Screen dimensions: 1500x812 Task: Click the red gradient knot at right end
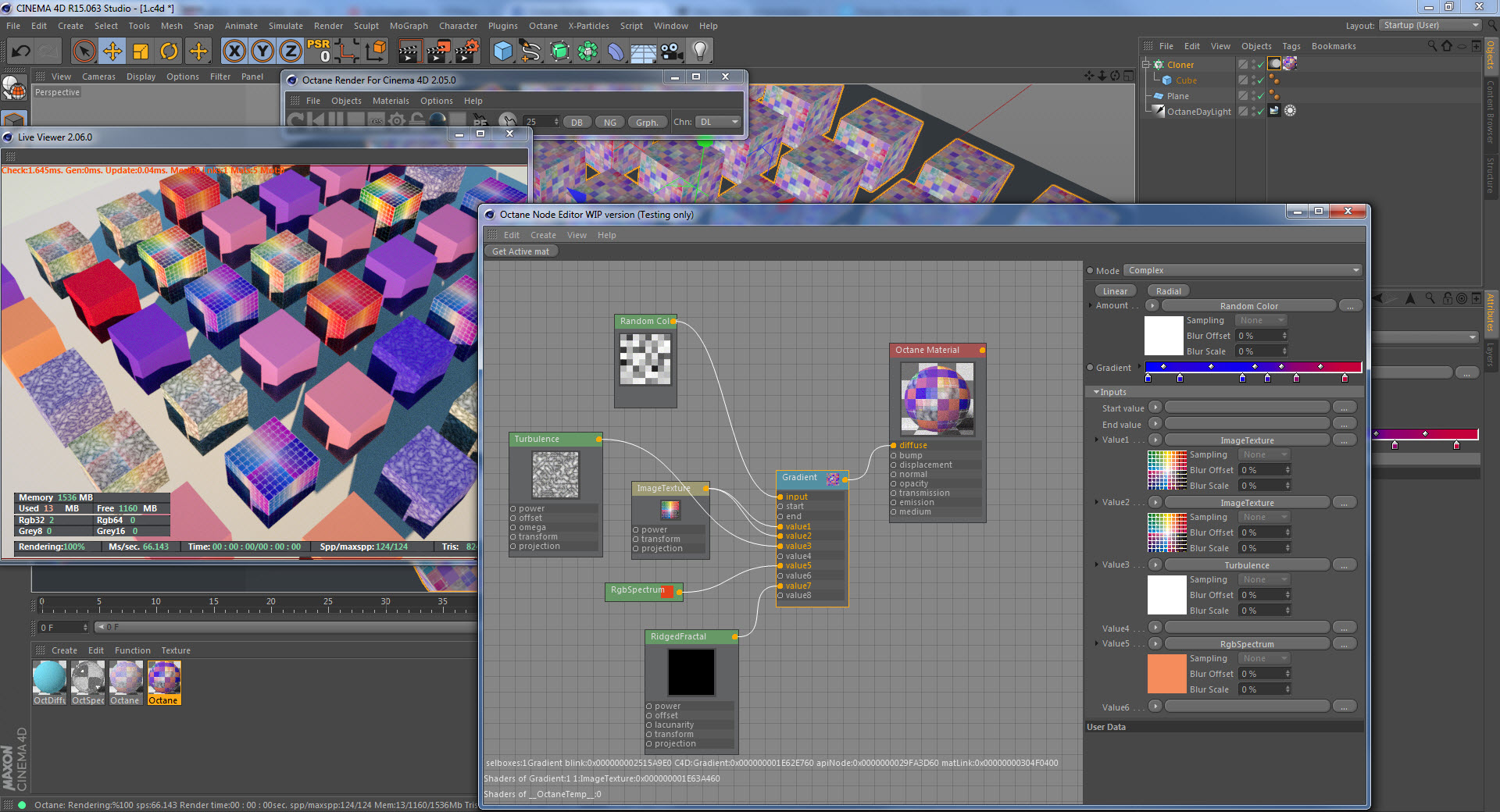1345,378
